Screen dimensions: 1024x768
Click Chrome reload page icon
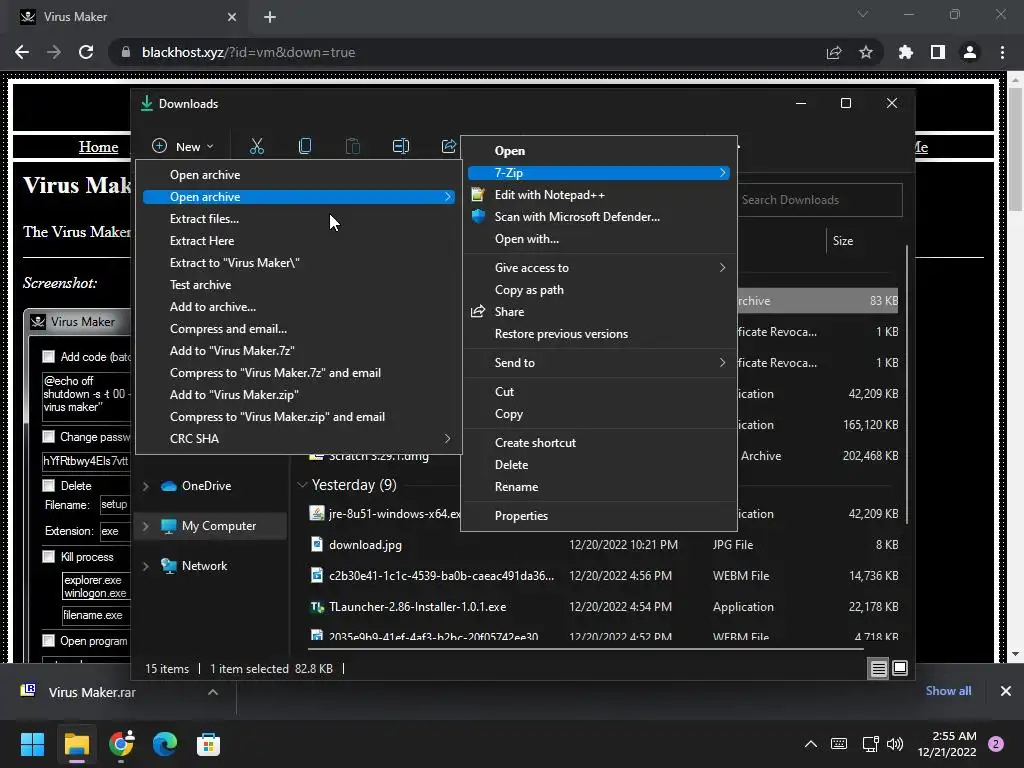86,52
